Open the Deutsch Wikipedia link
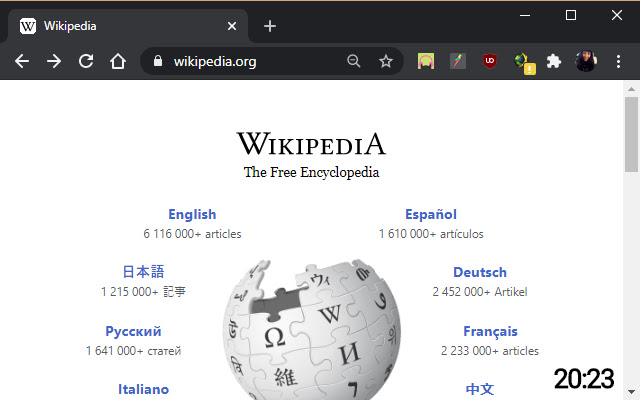Viewport: 640px width, 400px height. click(x=480, y=272)
